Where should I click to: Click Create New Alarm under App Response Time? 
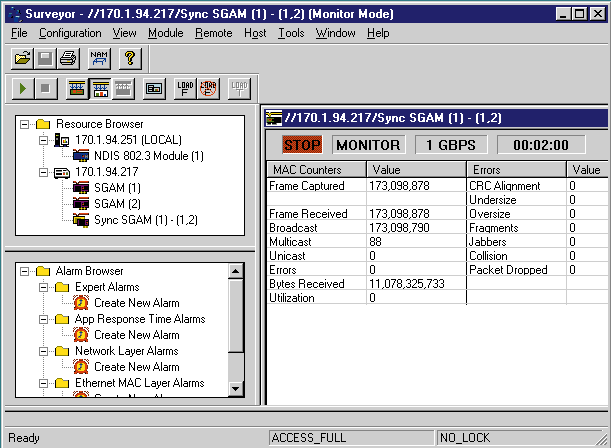click(x=137, y=335)
